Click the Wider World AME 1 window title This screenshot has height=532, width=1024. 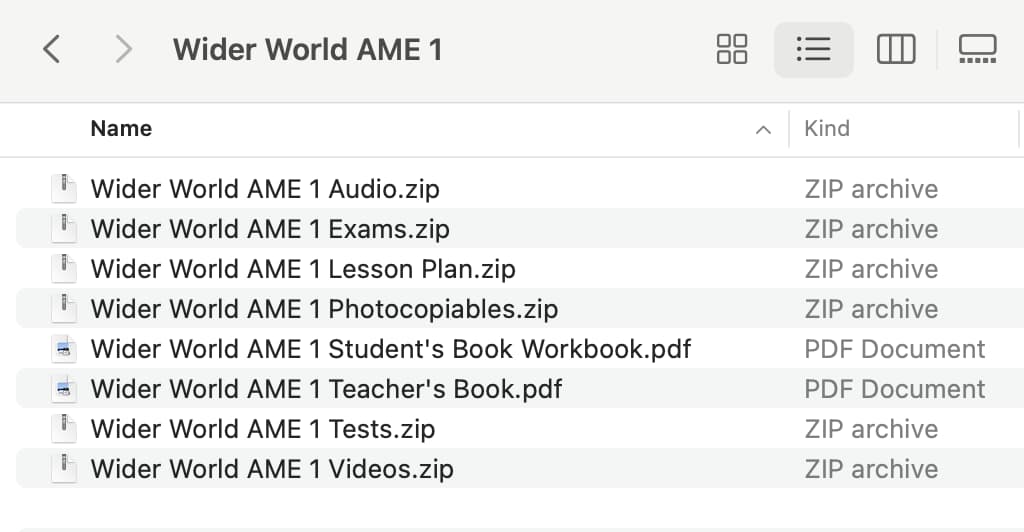(308, 50)
